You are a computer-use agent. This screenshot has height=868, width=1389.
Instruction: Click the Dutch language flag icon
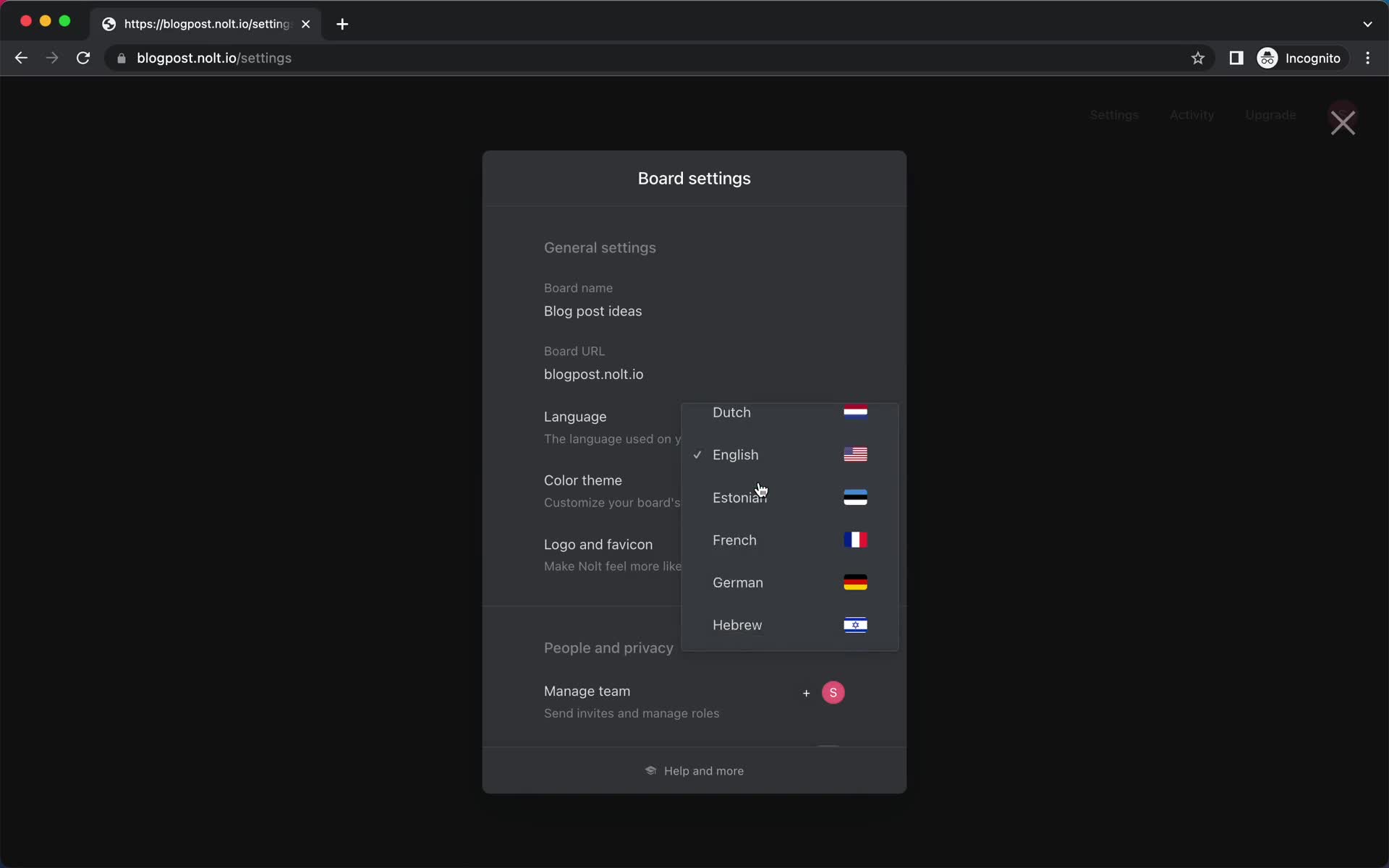click(855, 412)
